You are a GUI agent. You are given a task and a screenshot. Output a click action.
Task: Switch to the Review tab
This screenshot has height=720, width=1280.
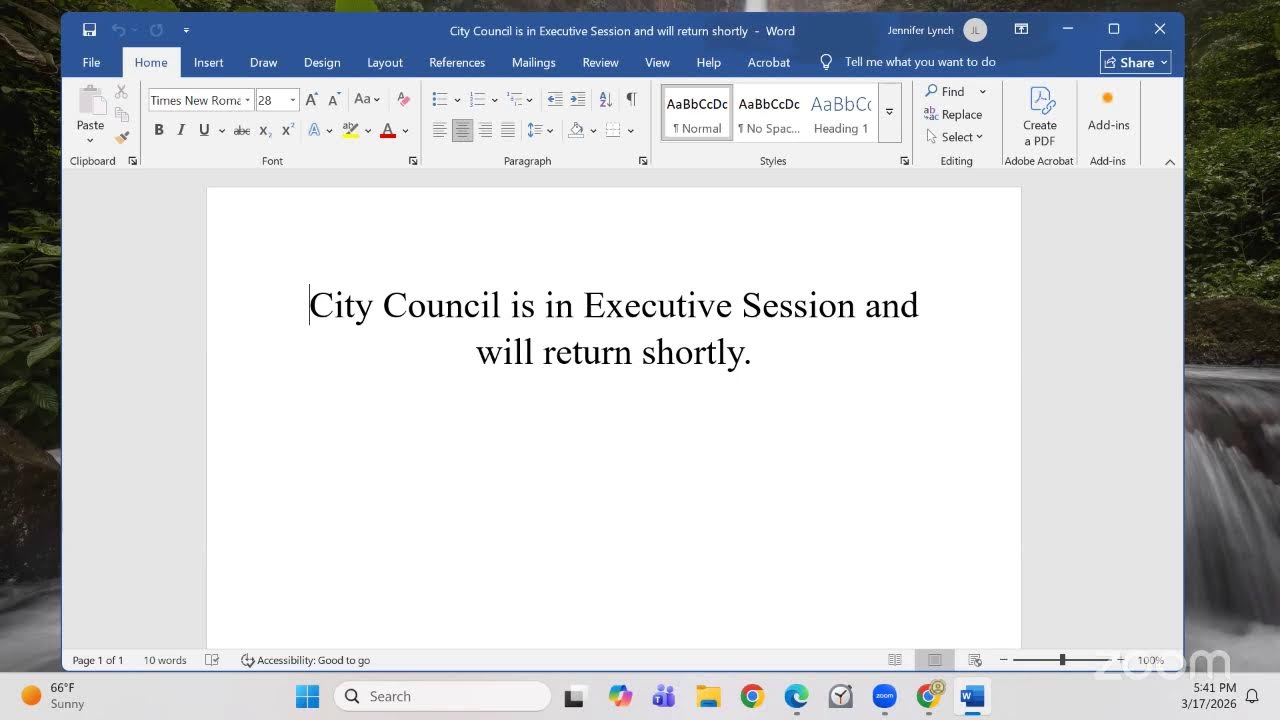pyautogui.click(x=600, y=62)
